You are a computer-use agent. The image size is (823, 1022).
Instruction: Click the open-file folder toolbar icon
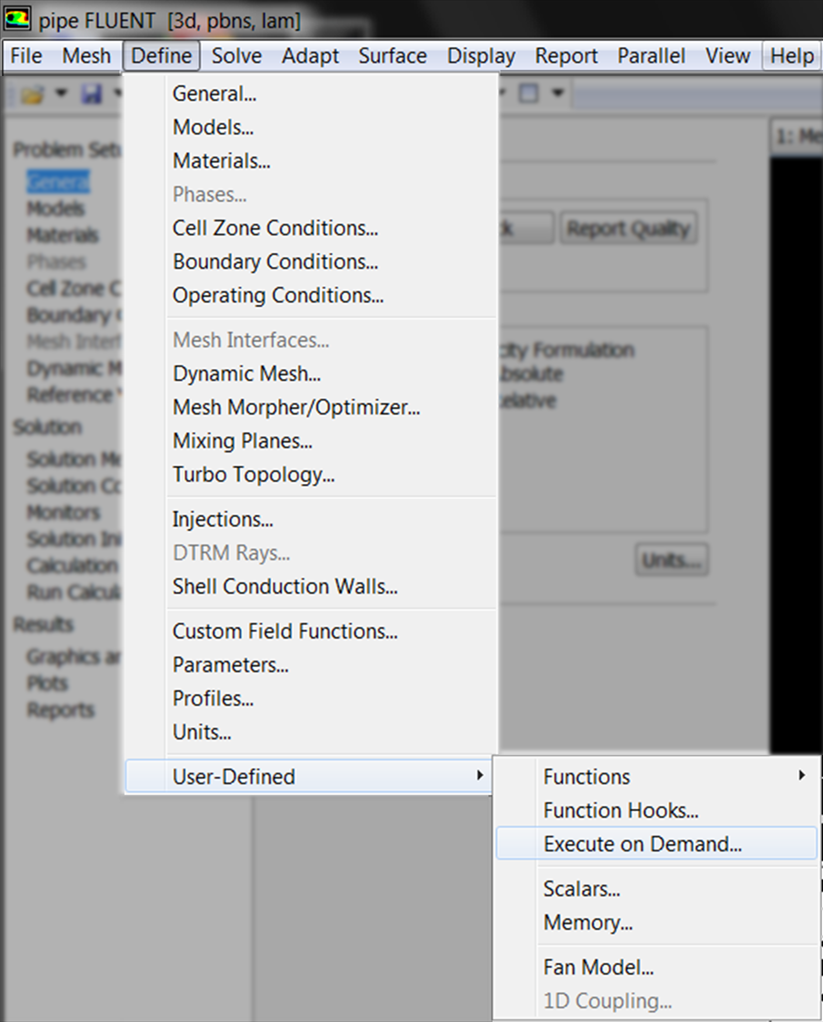pos(33,95)
